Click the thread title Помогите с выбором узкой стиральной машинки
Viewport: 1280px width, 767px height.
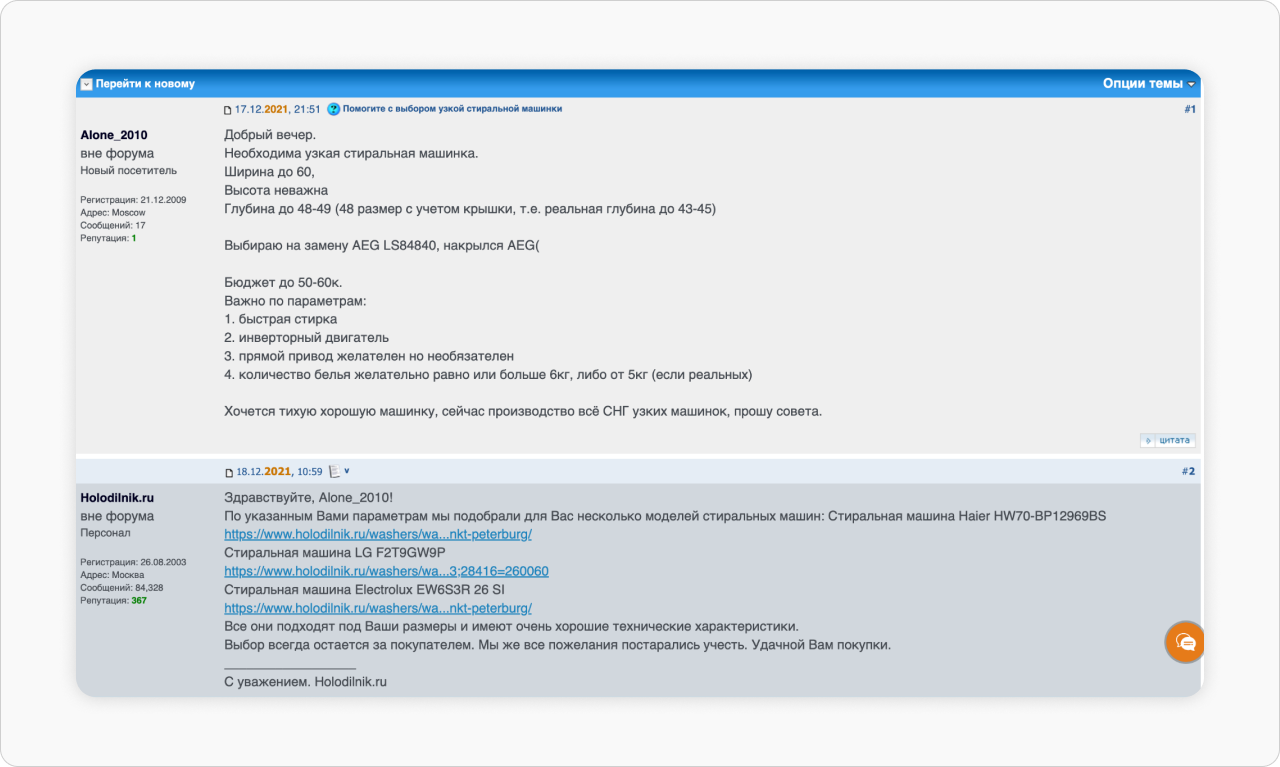(x=452, y=109)
